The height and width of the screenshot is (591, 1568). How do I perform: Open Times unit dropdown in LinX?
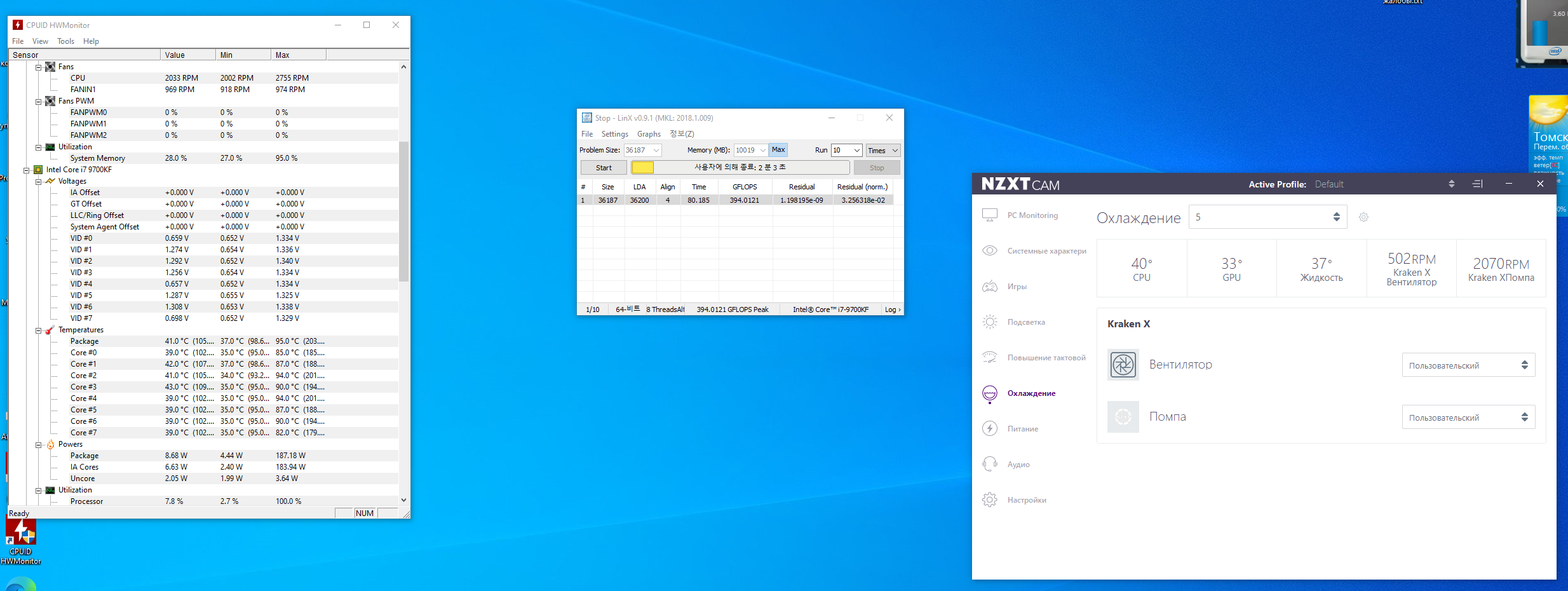click(x=883, y=151)
